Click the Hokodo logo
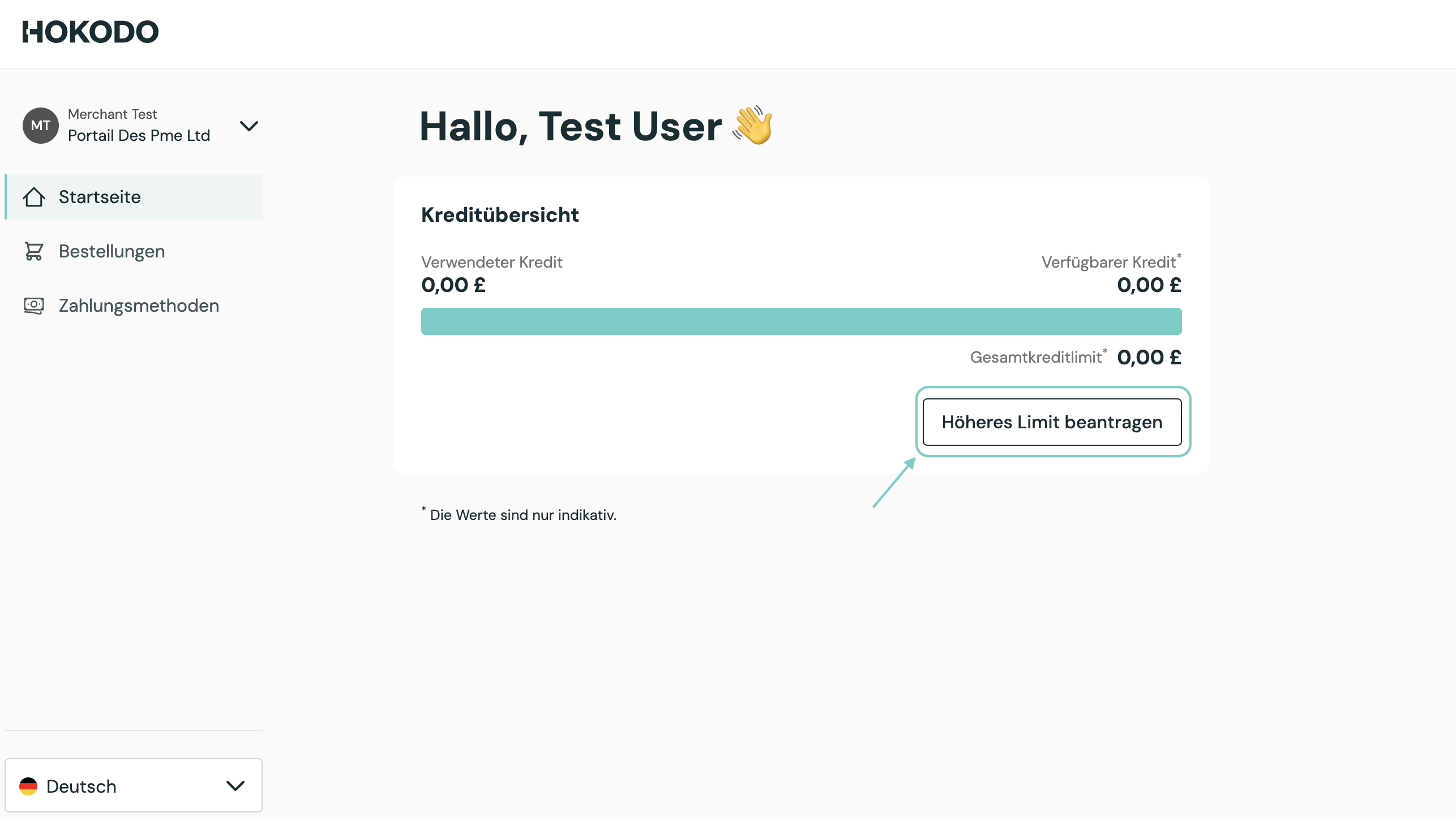This screenshot has width=1456, height=817. pos(91,32)
